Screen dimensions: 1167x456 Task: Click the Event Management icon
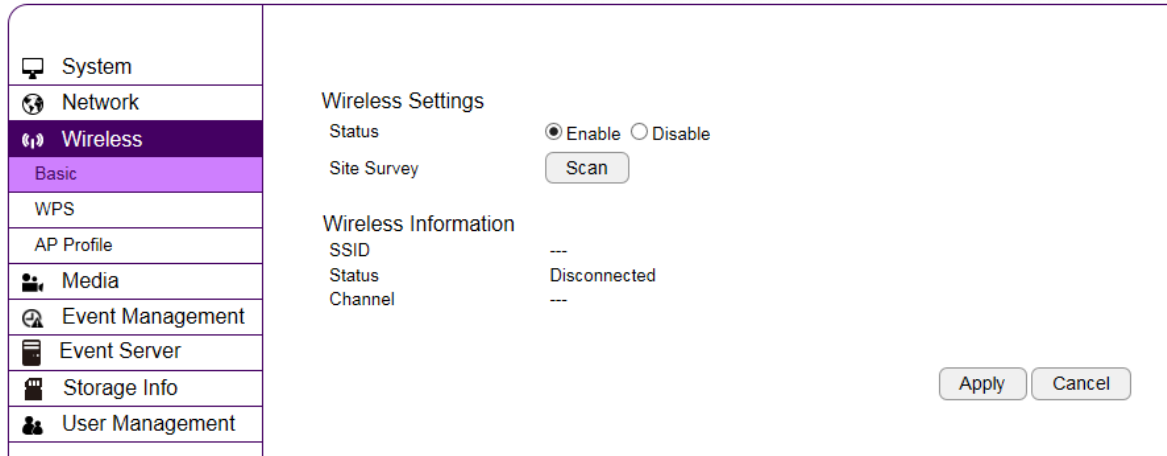[x=33, y=318]
